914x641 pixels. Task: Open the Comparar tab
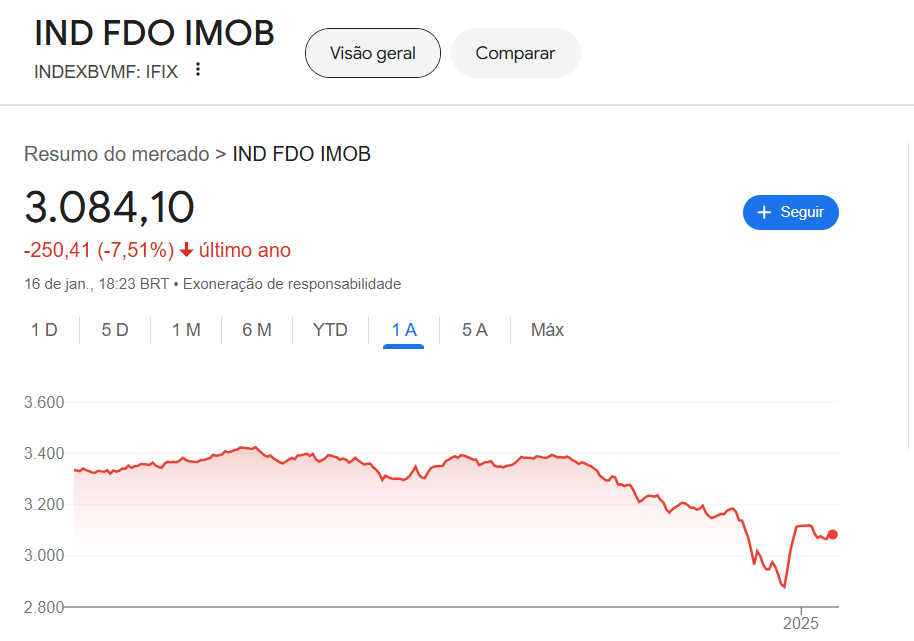[515, 53]
